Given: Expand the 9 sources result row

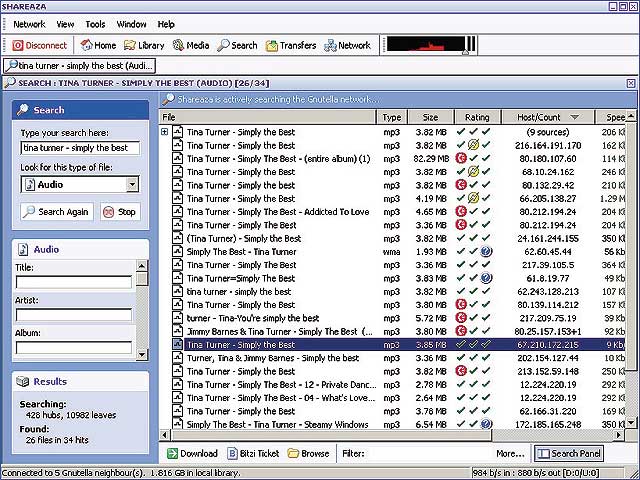Looking at the screenshot, I should click(x=164, y=132).
